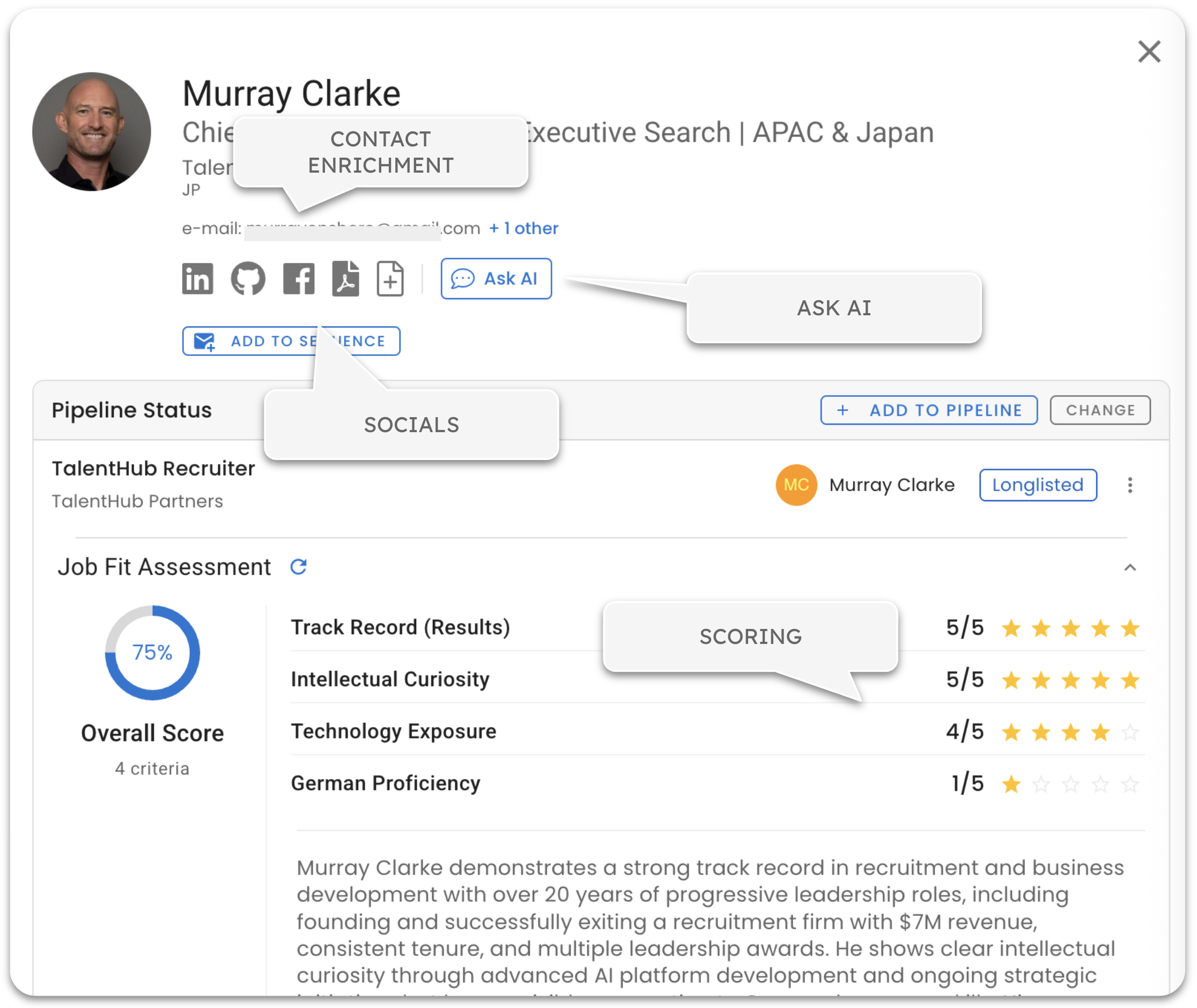Select the German Proficiency criterion row
The height and width of the screenshot is (1008, 1197).
(386, 783)
